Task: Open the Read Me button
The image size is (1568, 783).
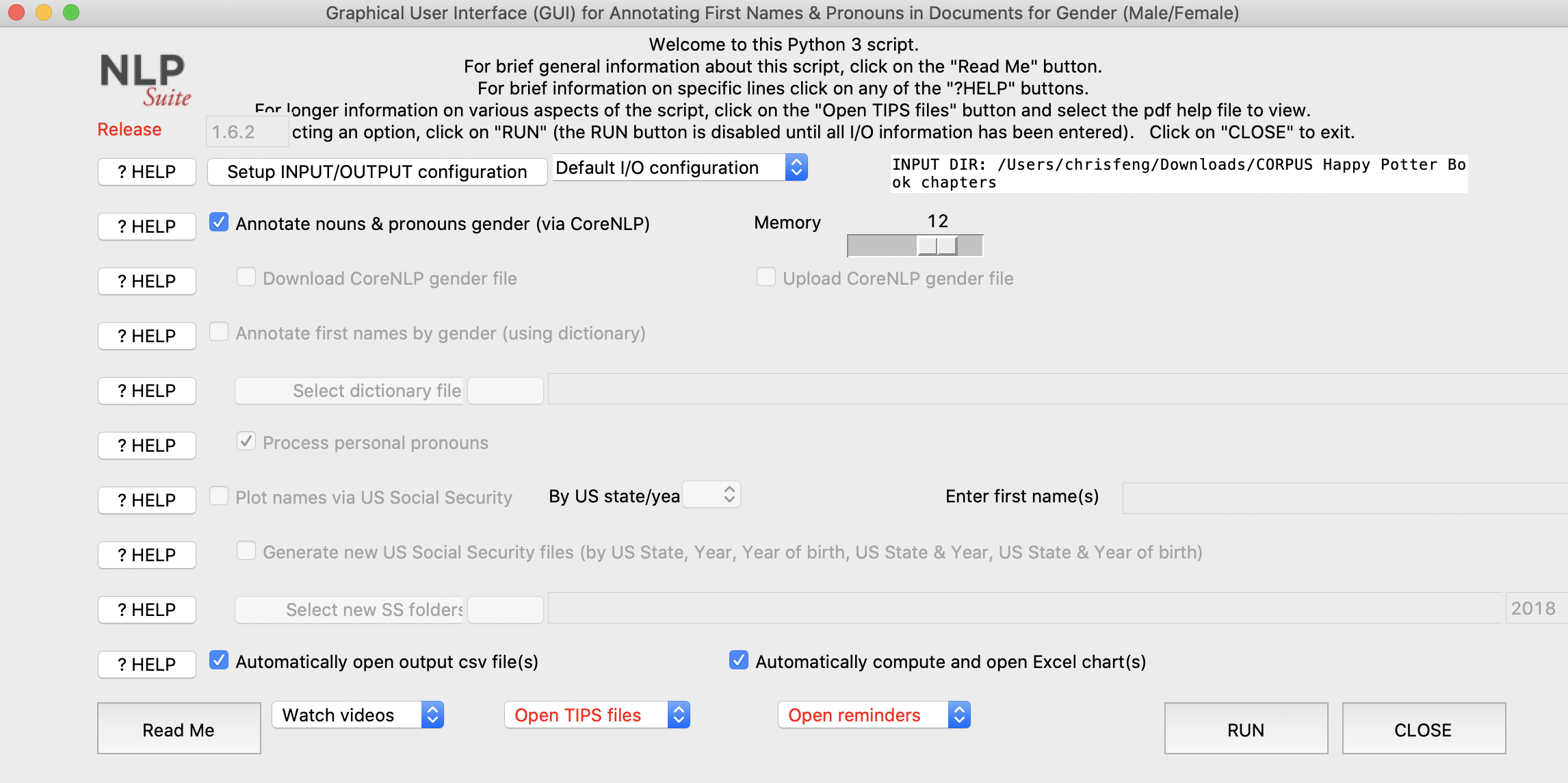Action: 179,729
